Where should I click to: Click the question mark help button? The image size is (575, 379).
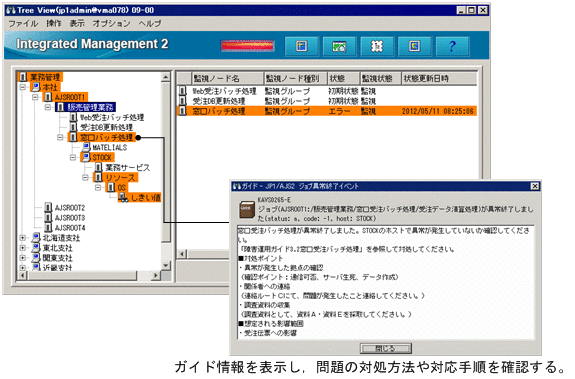tap(452, 46)
